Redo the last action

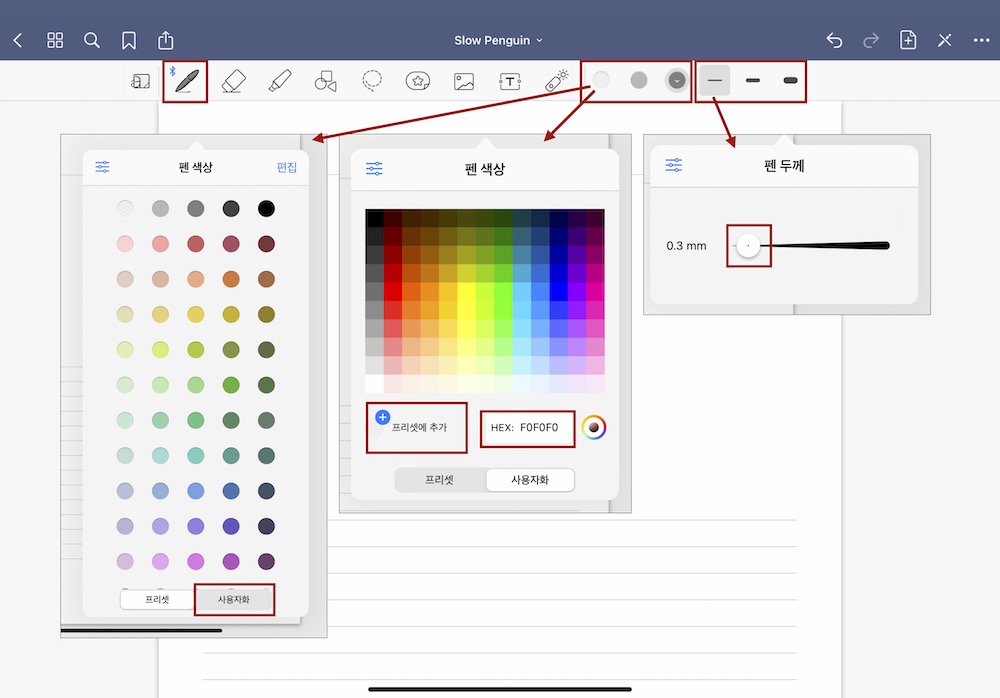(x=871, y=40)
